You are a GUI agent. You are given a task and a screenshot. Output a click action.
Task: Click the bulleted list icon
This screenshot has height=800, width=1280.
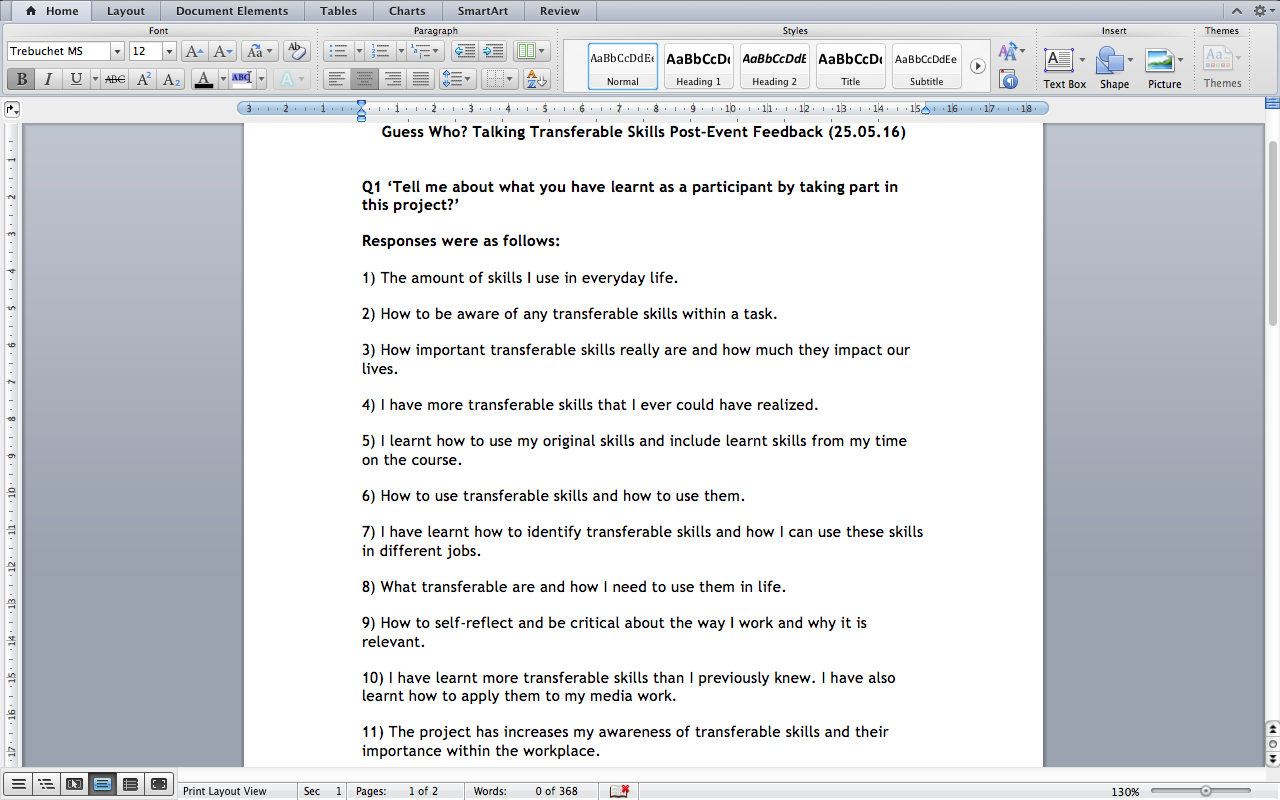[x=337, y=51]
